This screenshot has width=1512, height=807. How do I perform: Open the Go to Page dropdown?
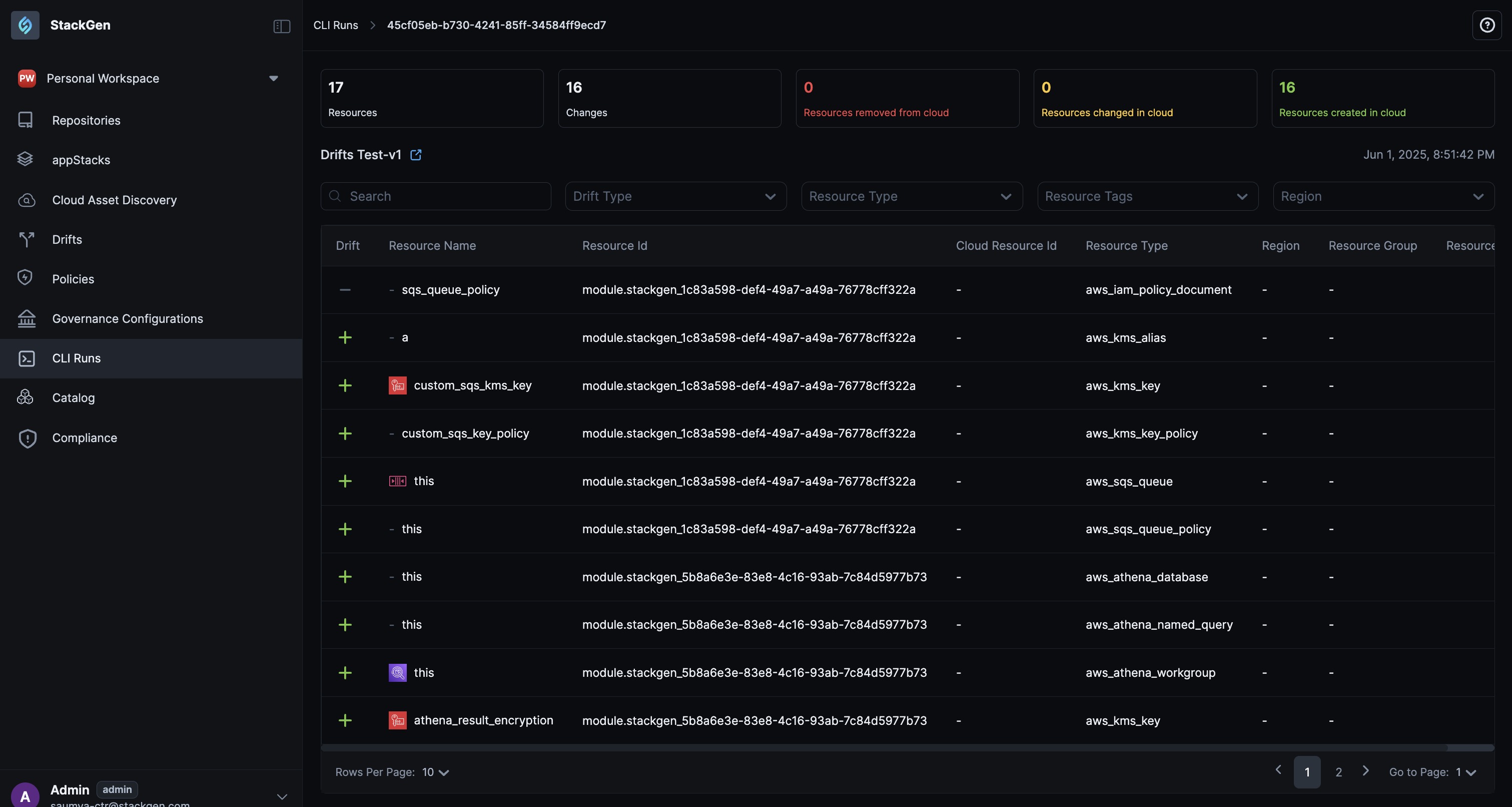[x=1465, y=772]
